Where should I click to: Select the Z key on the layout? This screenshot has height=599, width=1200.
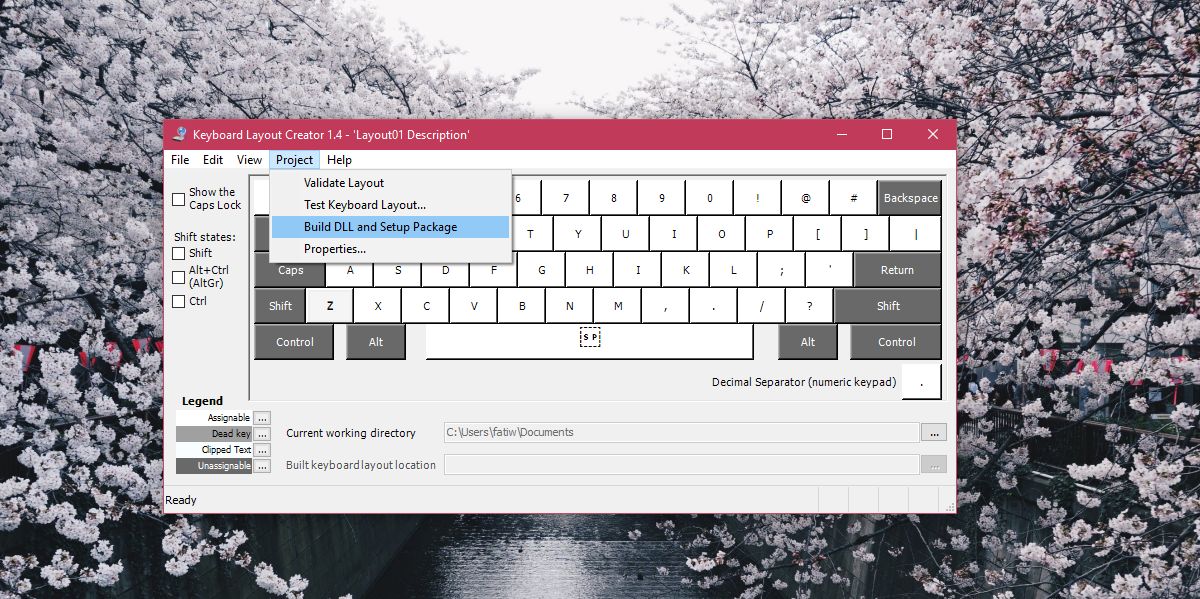tap(330, 305)
